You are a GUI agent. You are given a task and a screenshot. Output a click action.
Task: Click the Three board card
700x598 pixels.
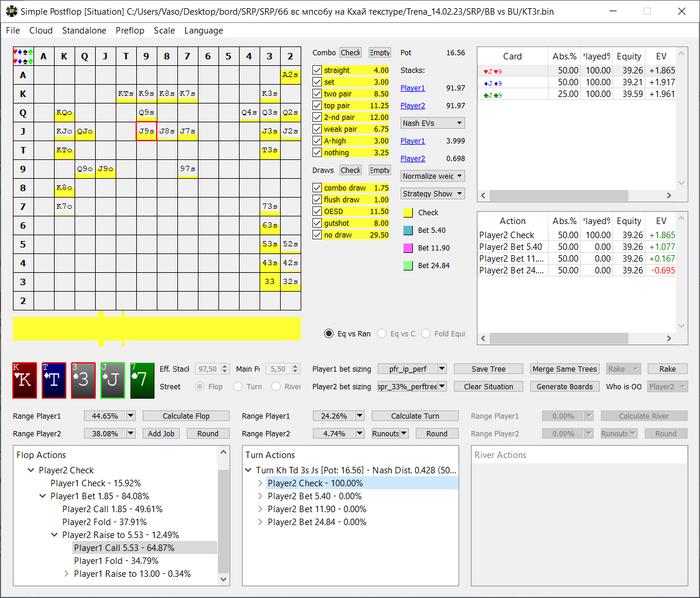point(83,381)
